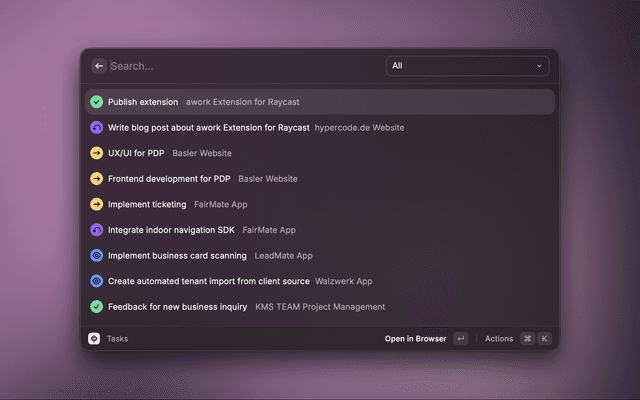Open the All filter dropdown
Screen dimensions: 640x400
pos(466,66)
